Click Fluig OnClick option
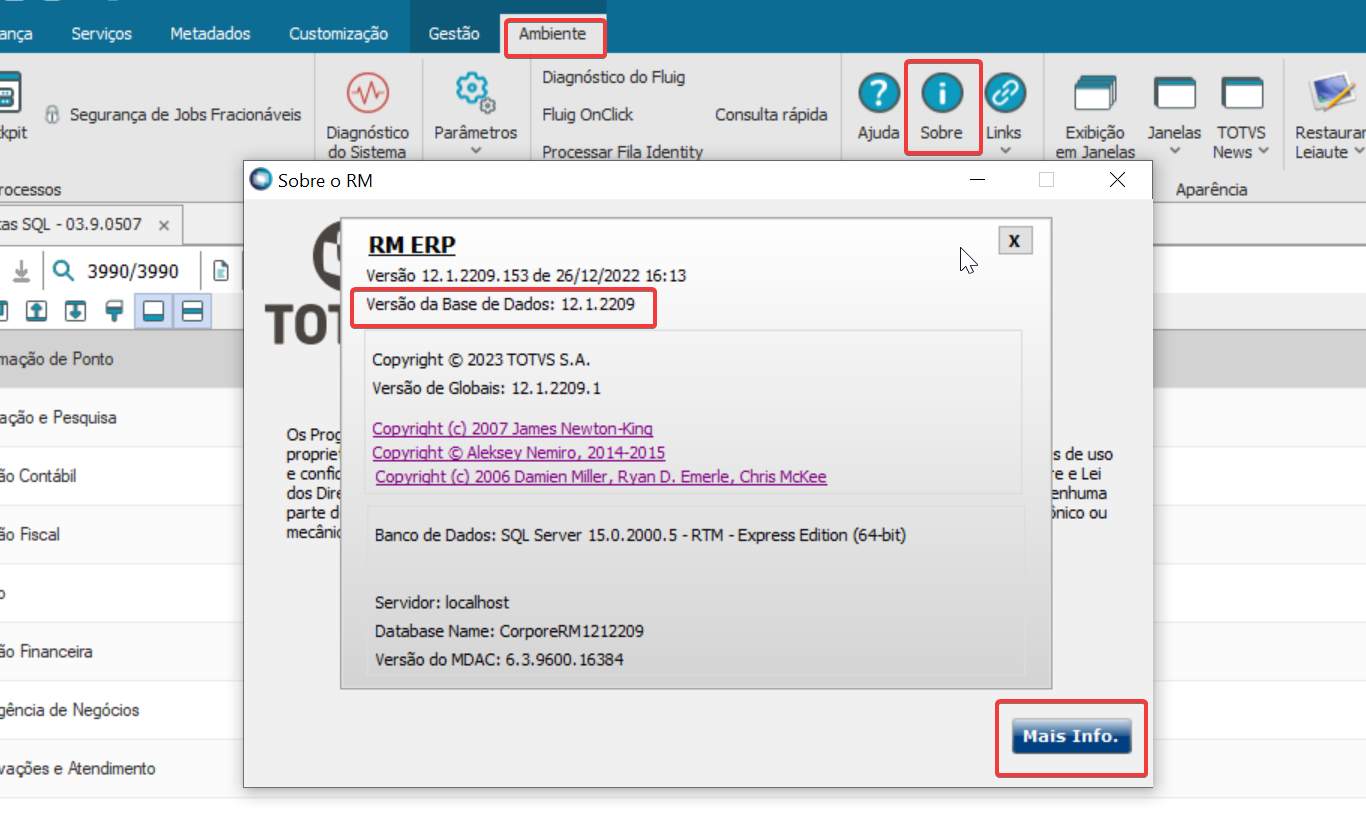 (587, 115)
